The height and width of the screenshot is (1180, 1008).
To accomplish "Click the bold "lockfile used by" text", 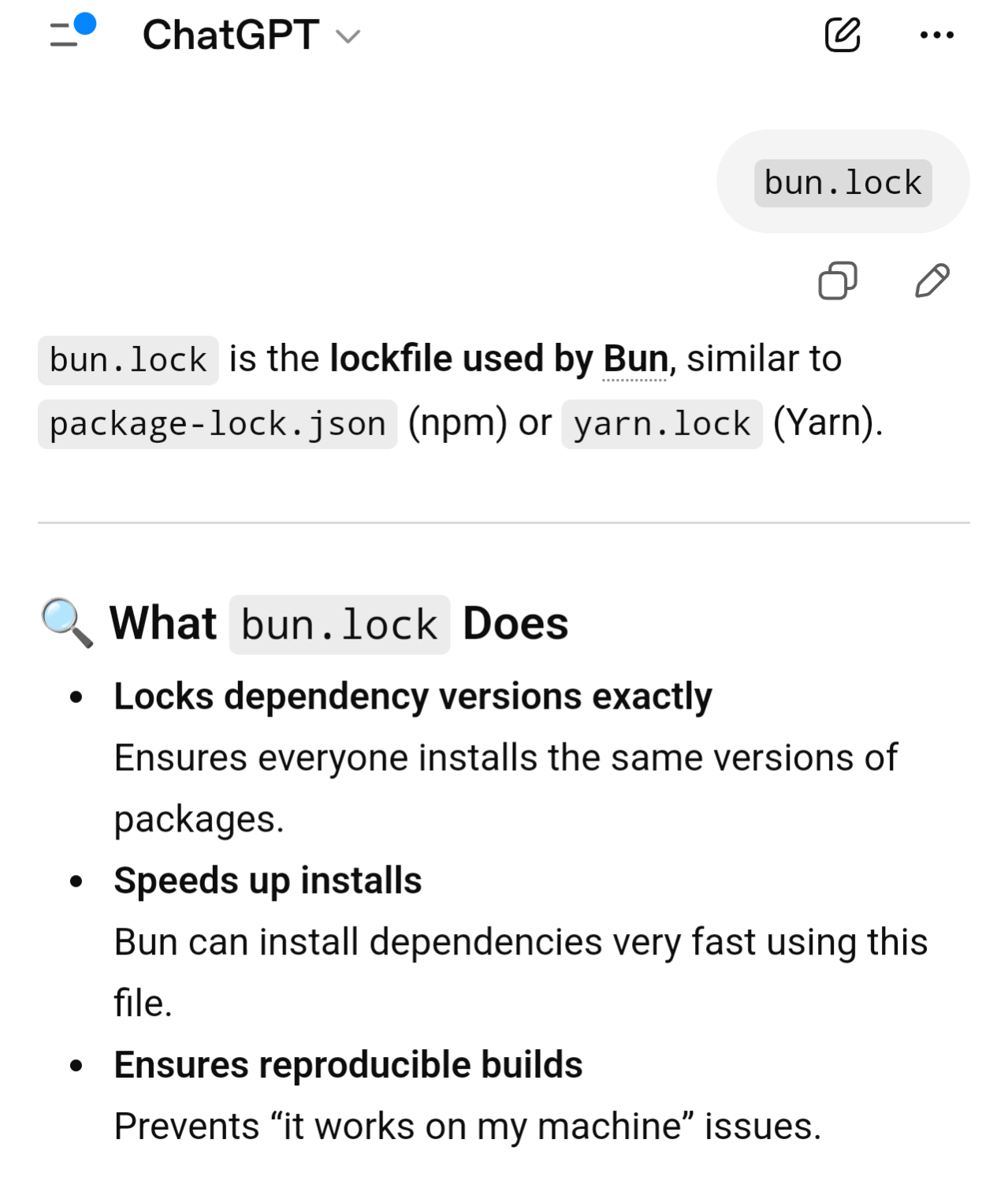I will tap(461, 359).
